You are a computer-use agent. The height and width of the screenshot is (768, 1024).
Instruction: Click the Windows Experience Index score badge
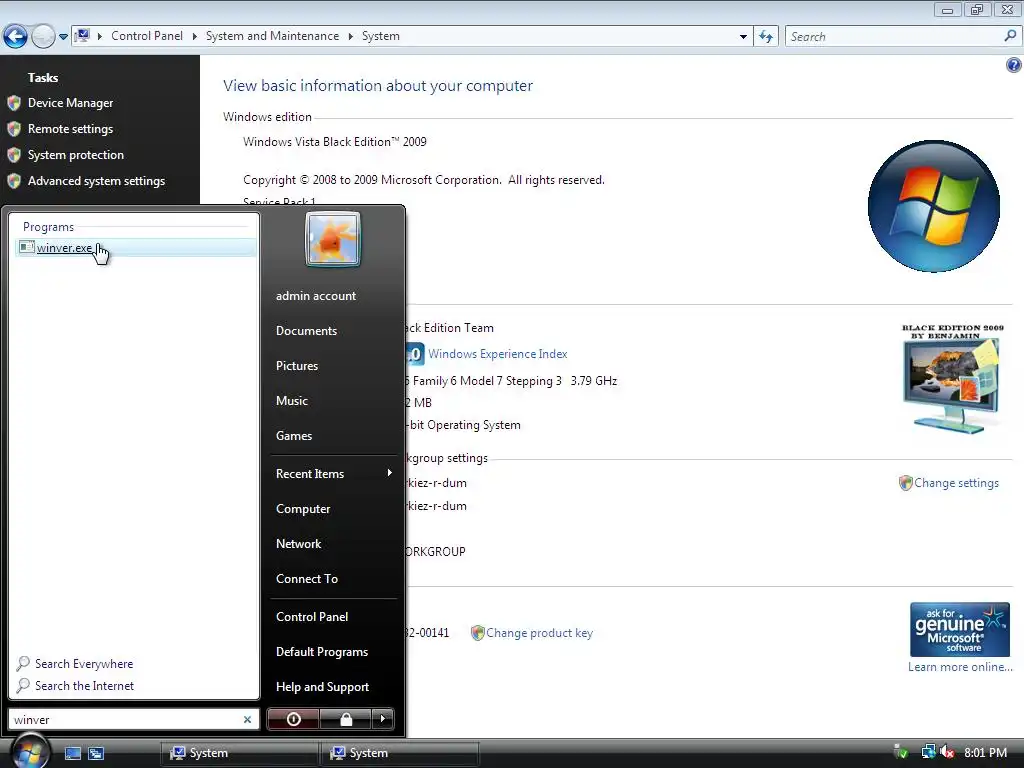tap(415, 354)
